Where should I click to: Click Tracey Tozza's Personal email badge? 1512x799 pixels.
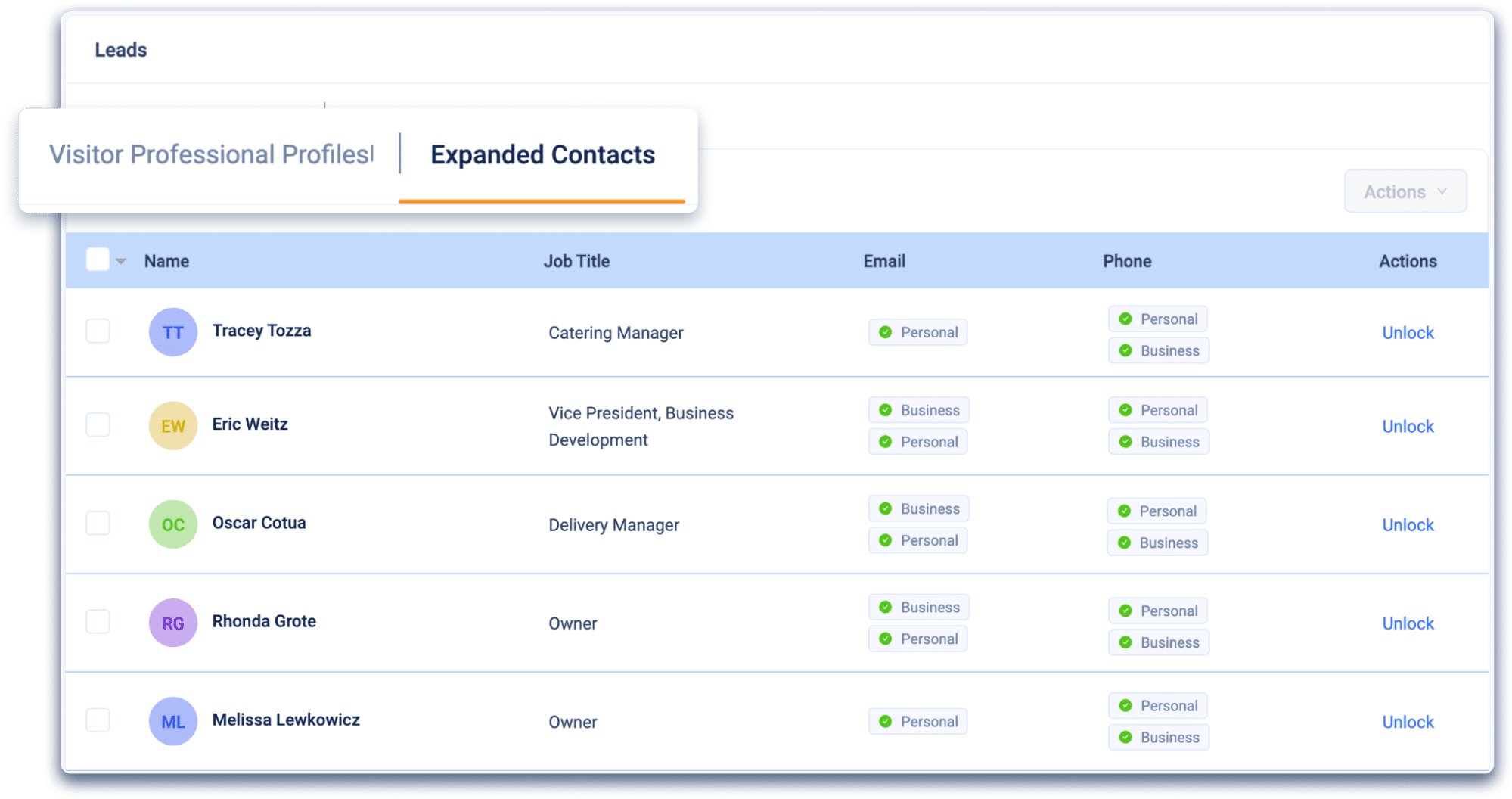(917, 332)
